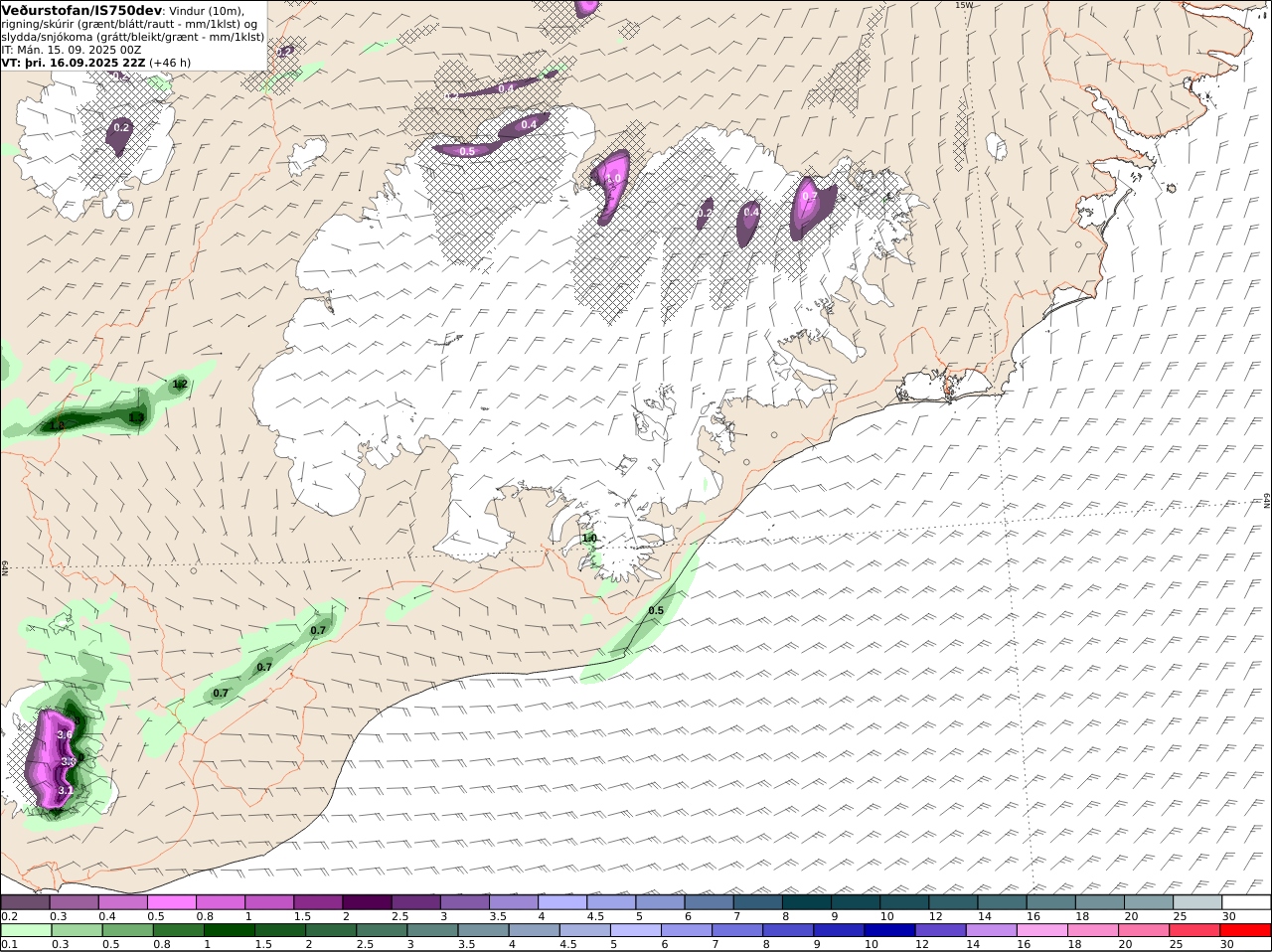Pick the dark teal 8 snow scale swatch
This screenshot has width=1272, height=952.
click(807, 902)
